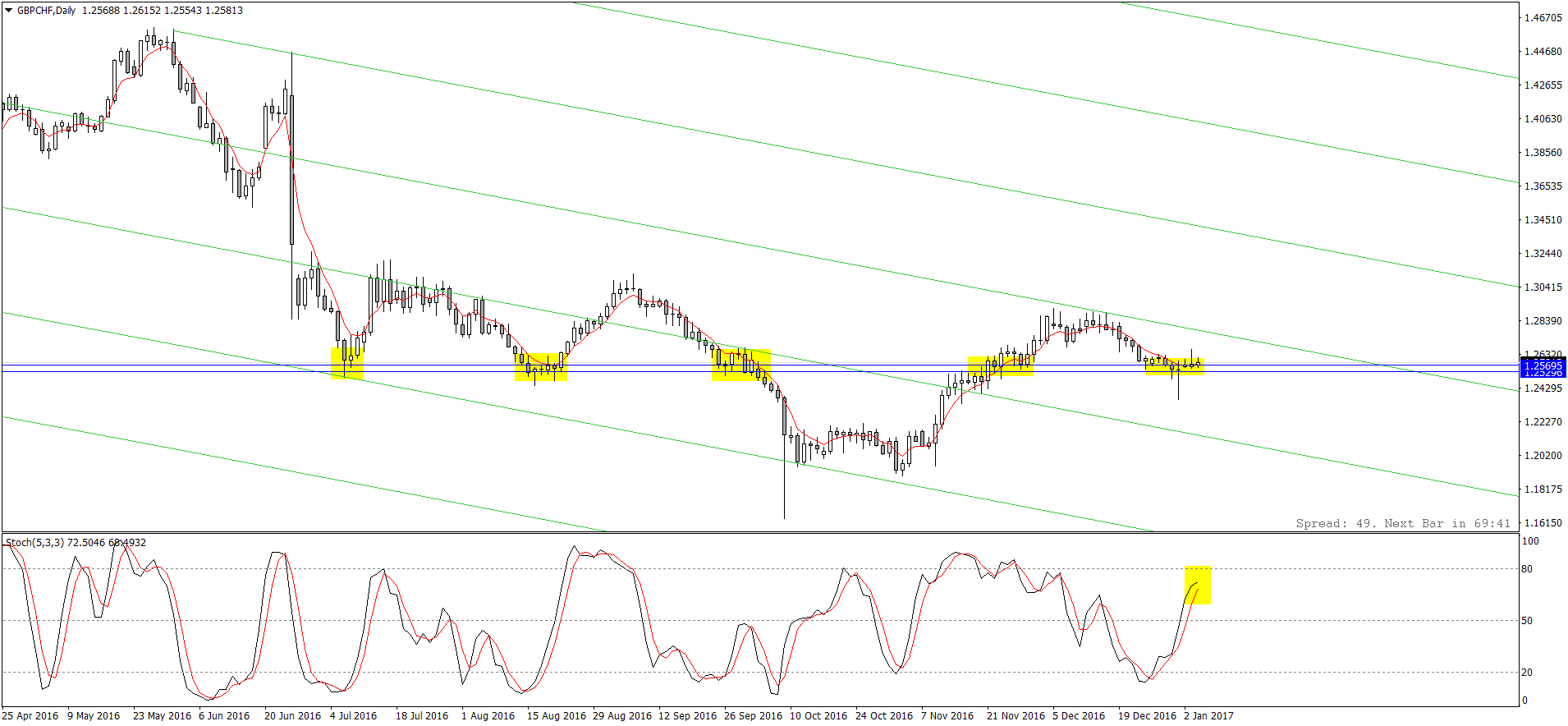
Task: Select the 1.32440 price axis label
Action: coord(1543,253)
